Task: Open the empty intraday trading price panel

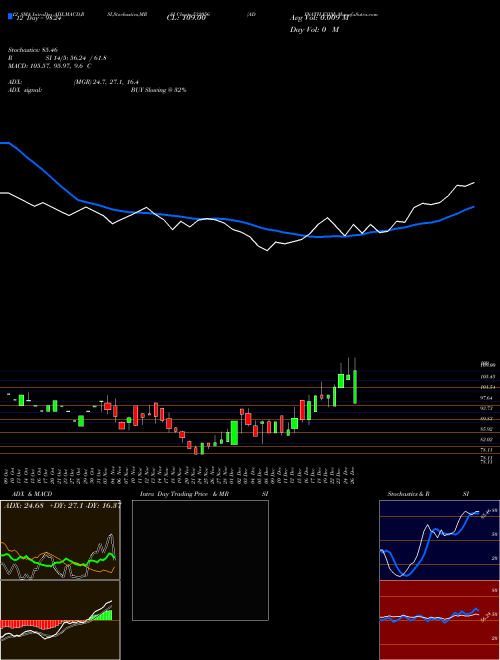Action: point(200,560)
